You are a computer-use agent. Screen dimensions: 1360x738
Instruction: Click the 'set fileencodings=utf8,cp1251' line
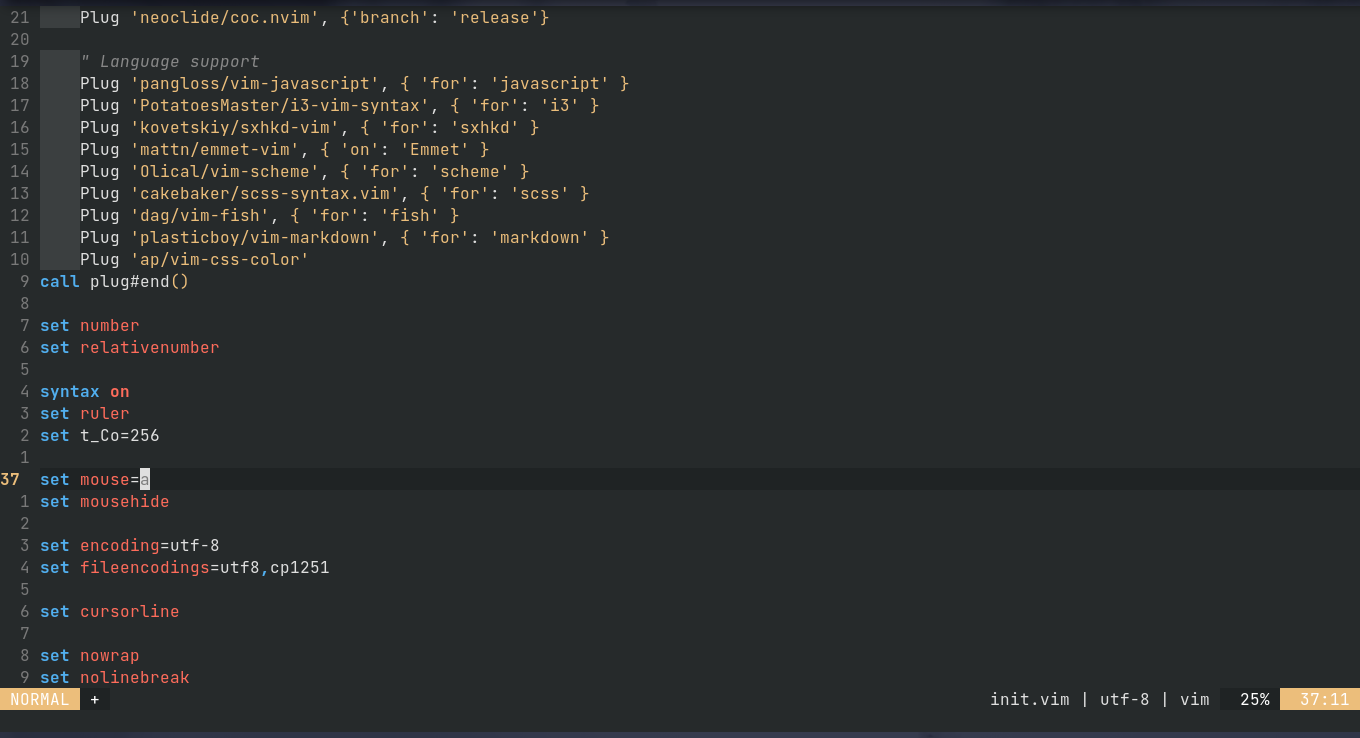[x=184, y=568]
